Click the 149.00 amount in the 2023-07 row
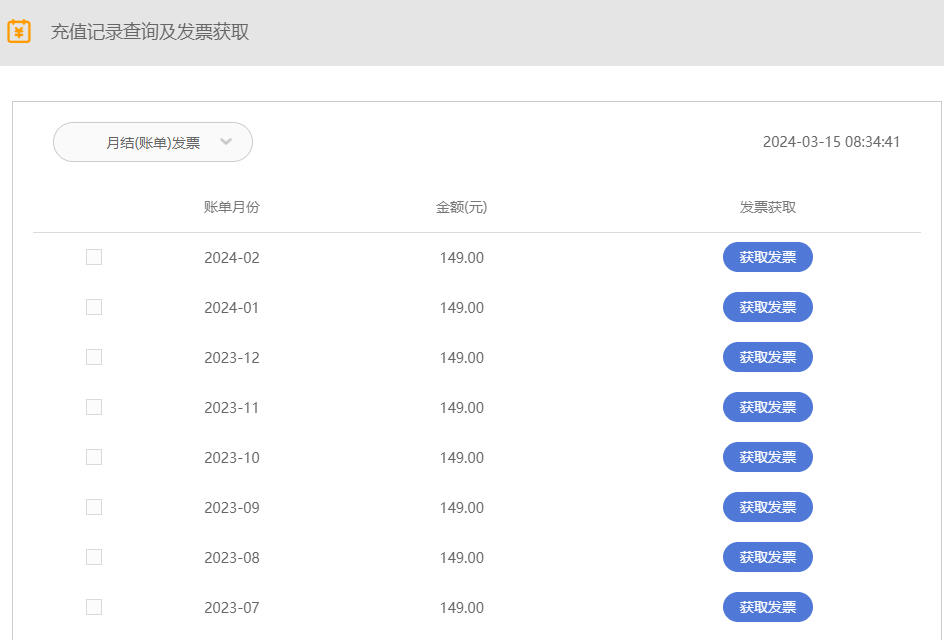Viewport: 944px width, 640px height. (462, 607)
